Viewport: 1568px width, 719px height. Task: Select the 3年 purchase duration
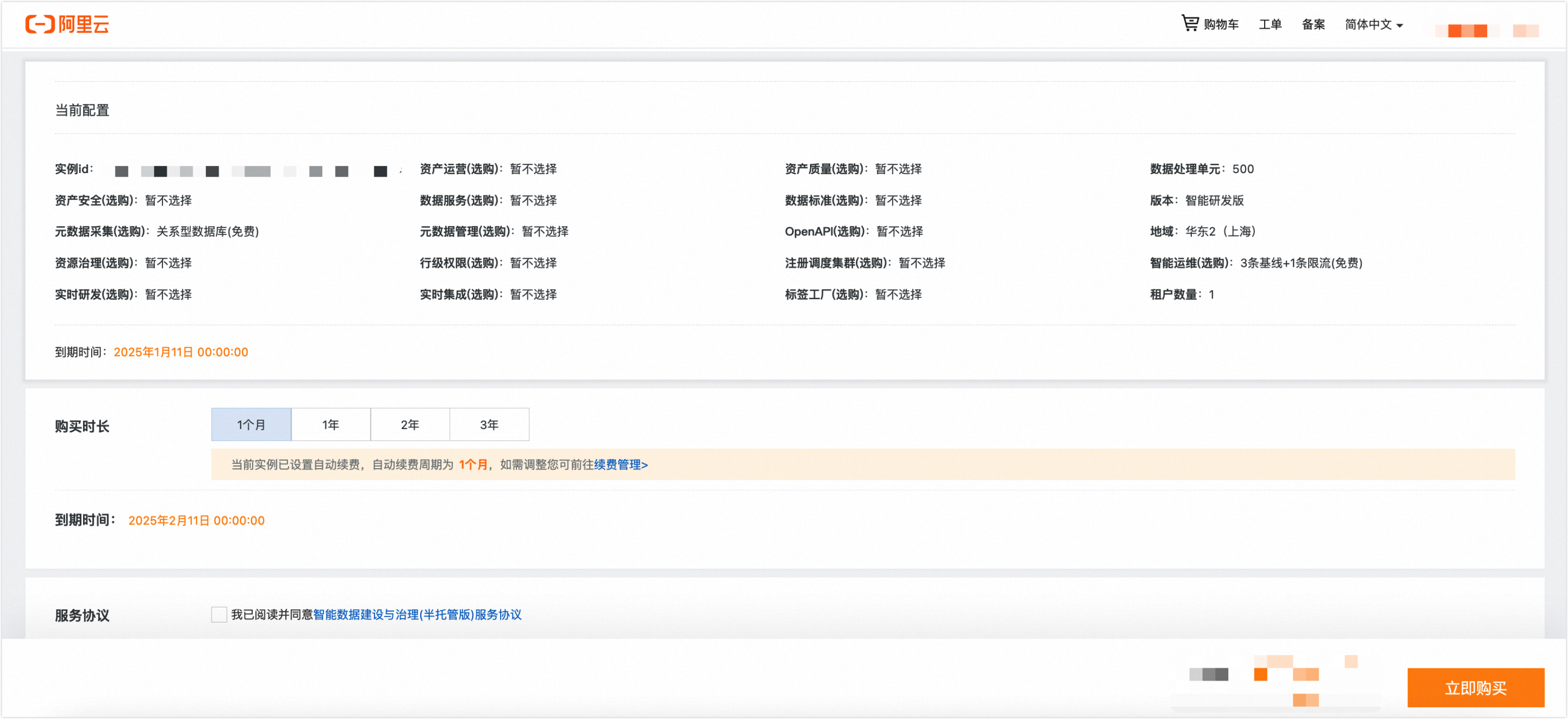(x=489, y=425)
